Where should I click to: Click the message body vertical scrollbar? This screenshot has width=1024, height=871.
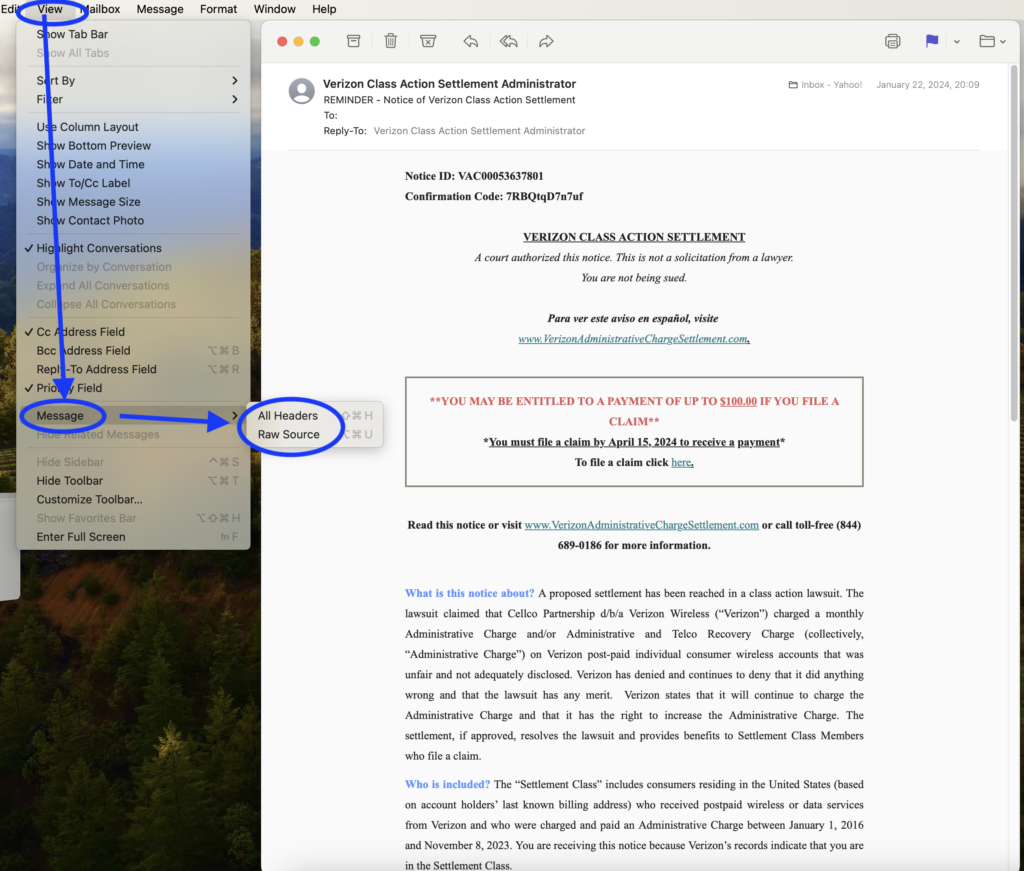point(1014,242)
